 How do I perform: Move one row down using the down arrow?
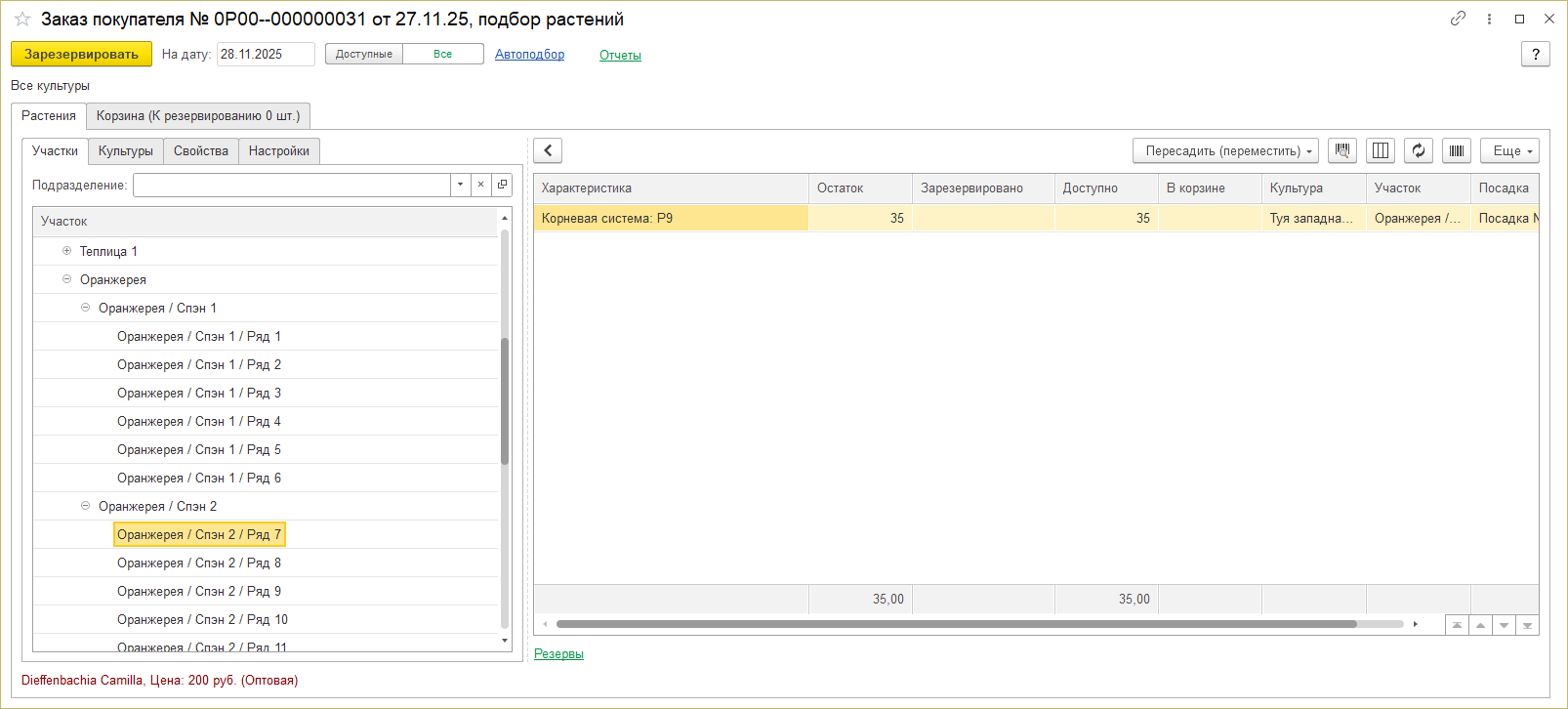[x=1504, y=625]
